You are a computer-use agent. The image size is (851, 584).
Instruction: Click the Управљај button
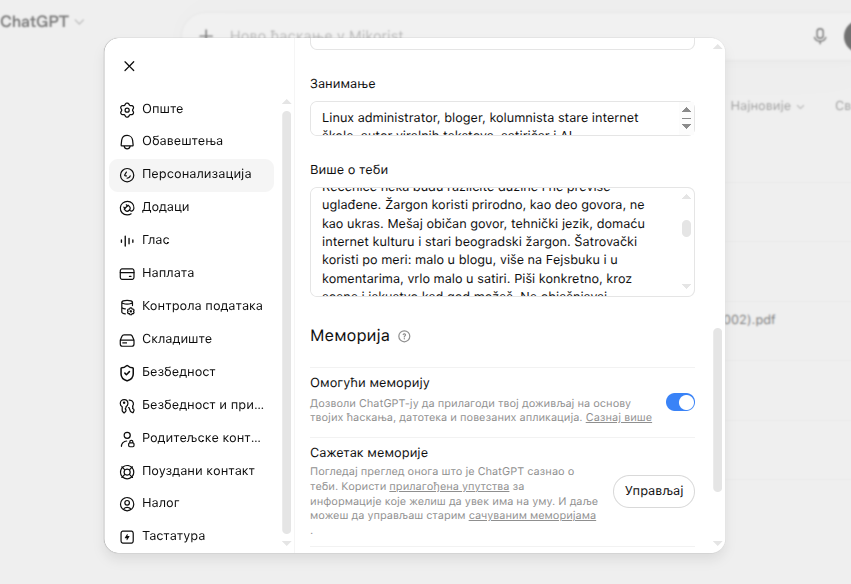[x=653, y=491]
